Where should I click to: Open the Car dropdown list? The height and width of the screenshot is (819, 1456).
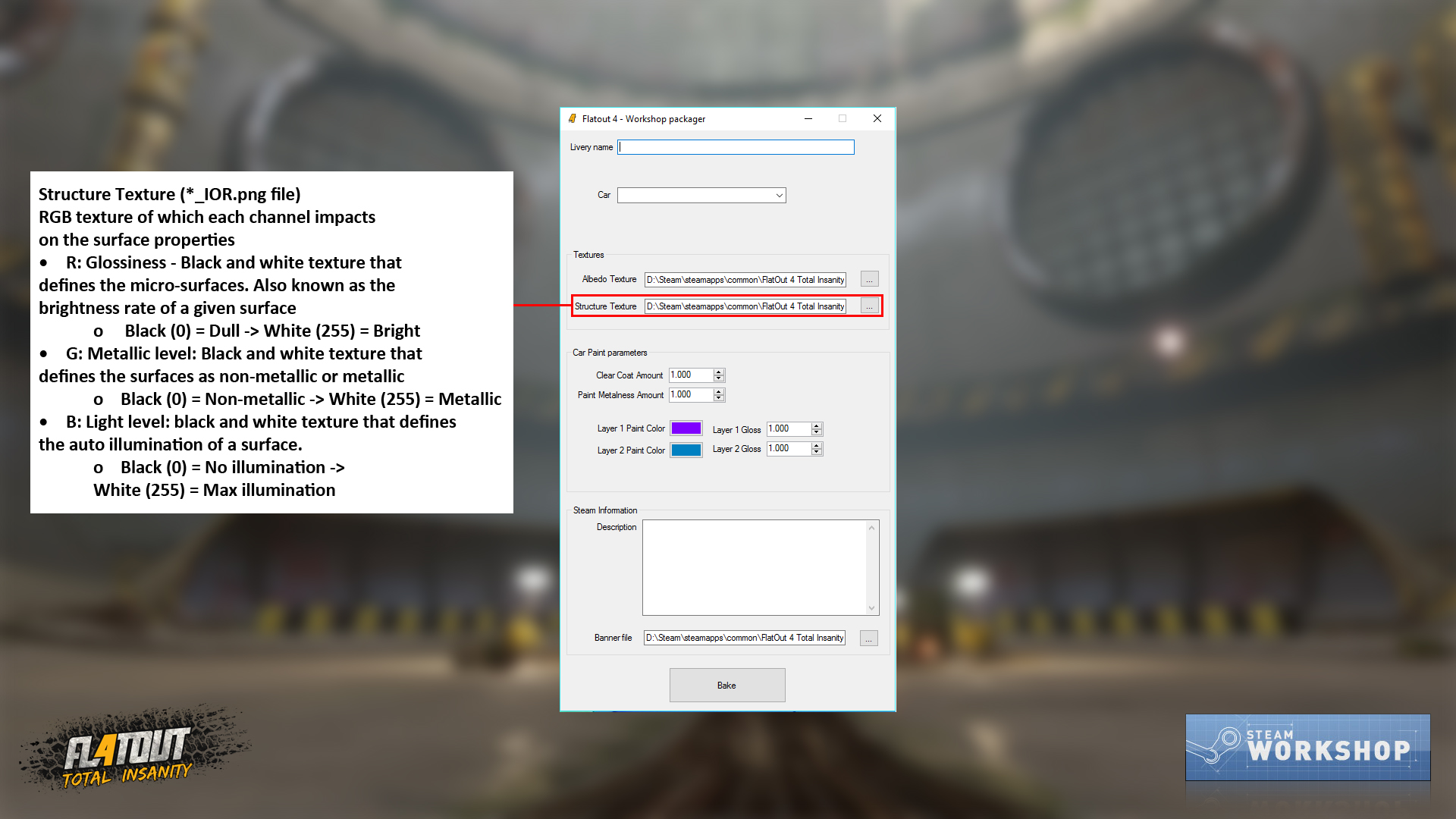tap(779, 196)
